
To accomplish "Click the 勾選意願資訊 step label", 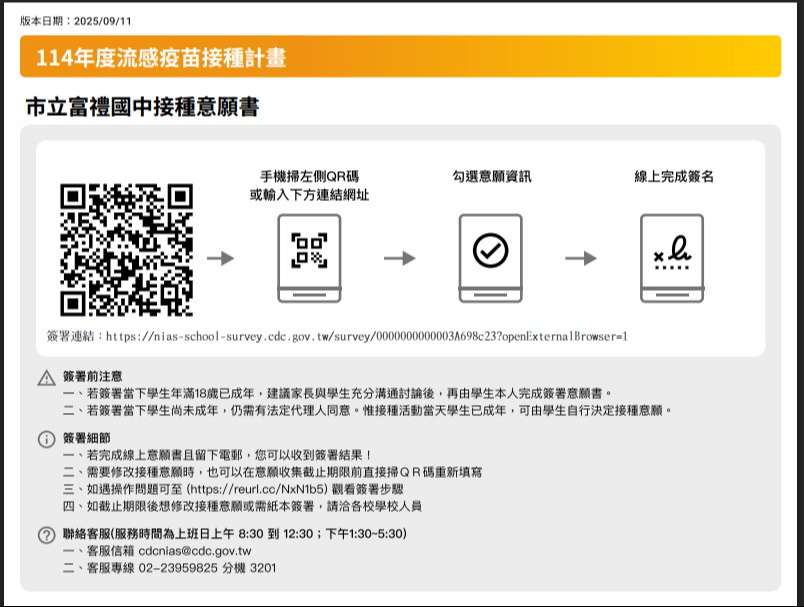I will (490, 177).
